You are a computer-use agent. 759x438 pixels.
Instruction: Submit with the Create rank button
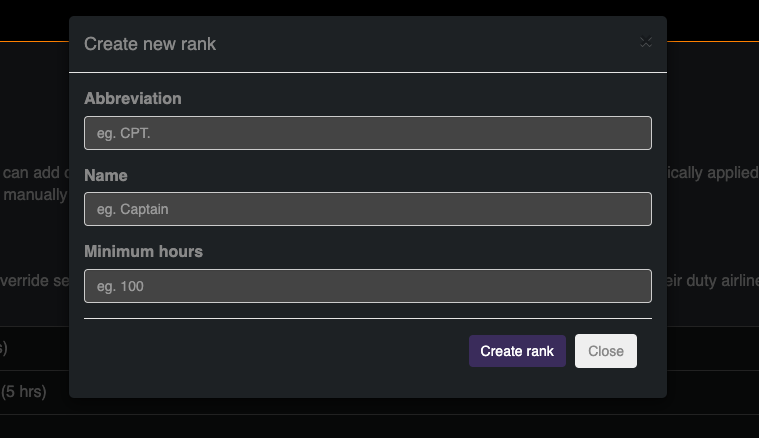click(517, 351)
